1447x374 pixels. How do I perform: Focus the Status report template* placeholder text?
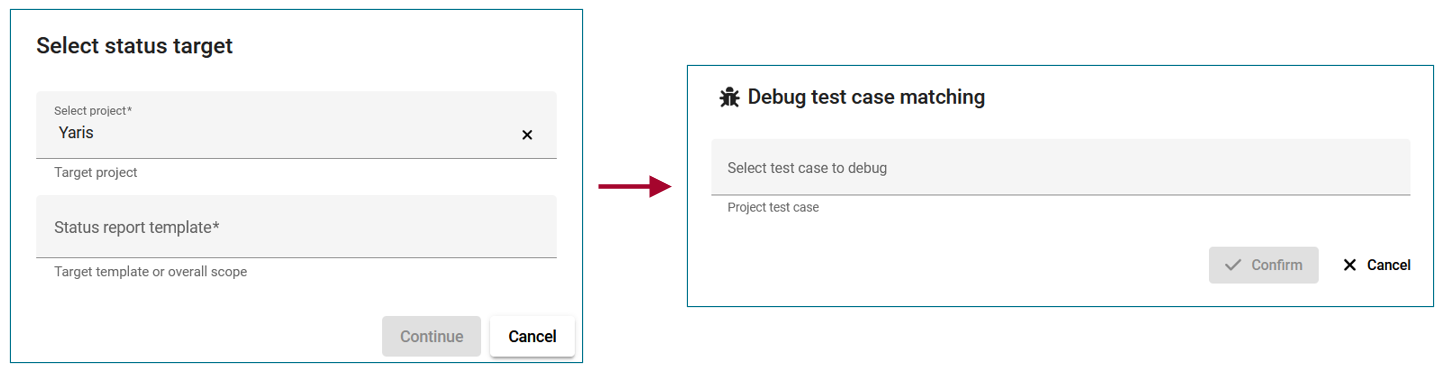pyautogui.click(x=137, y=227)
